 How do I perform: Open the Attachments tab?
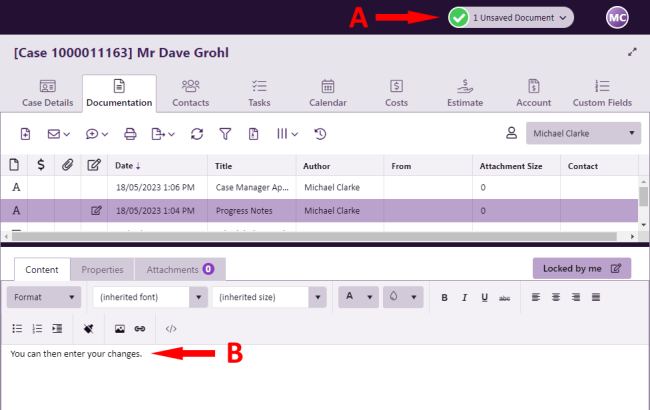coord(180,269)
